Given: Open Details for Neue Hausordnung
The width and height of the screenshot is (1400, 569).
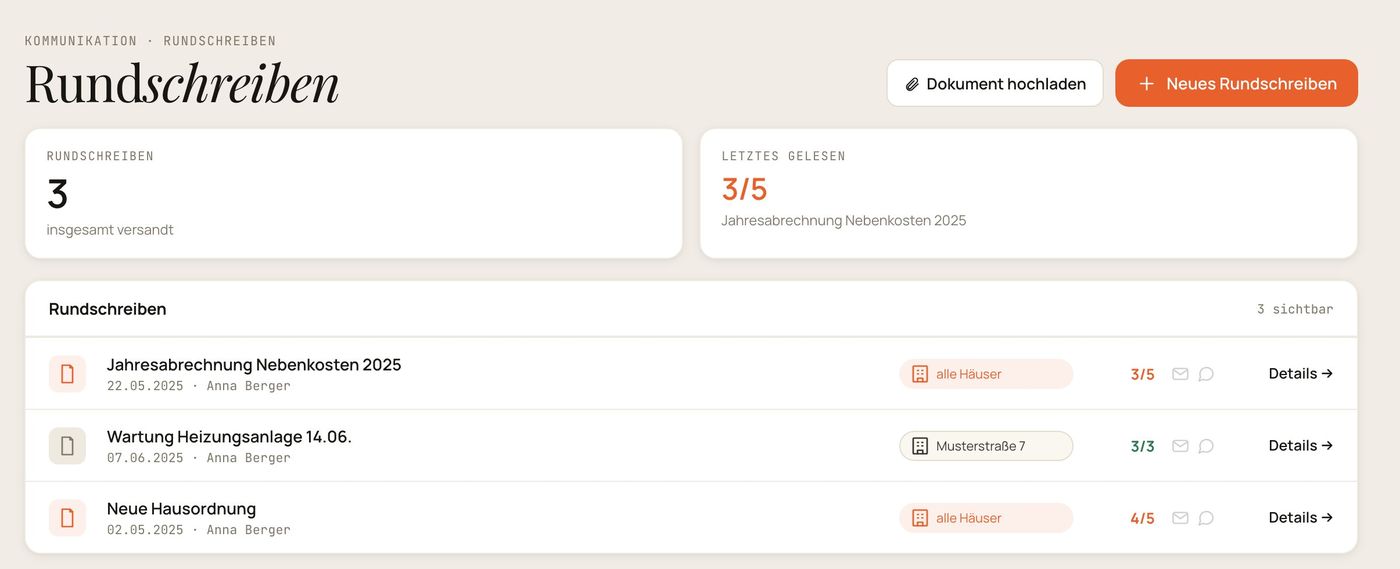Looking at the screenshot, I should tap(1300, 517).
